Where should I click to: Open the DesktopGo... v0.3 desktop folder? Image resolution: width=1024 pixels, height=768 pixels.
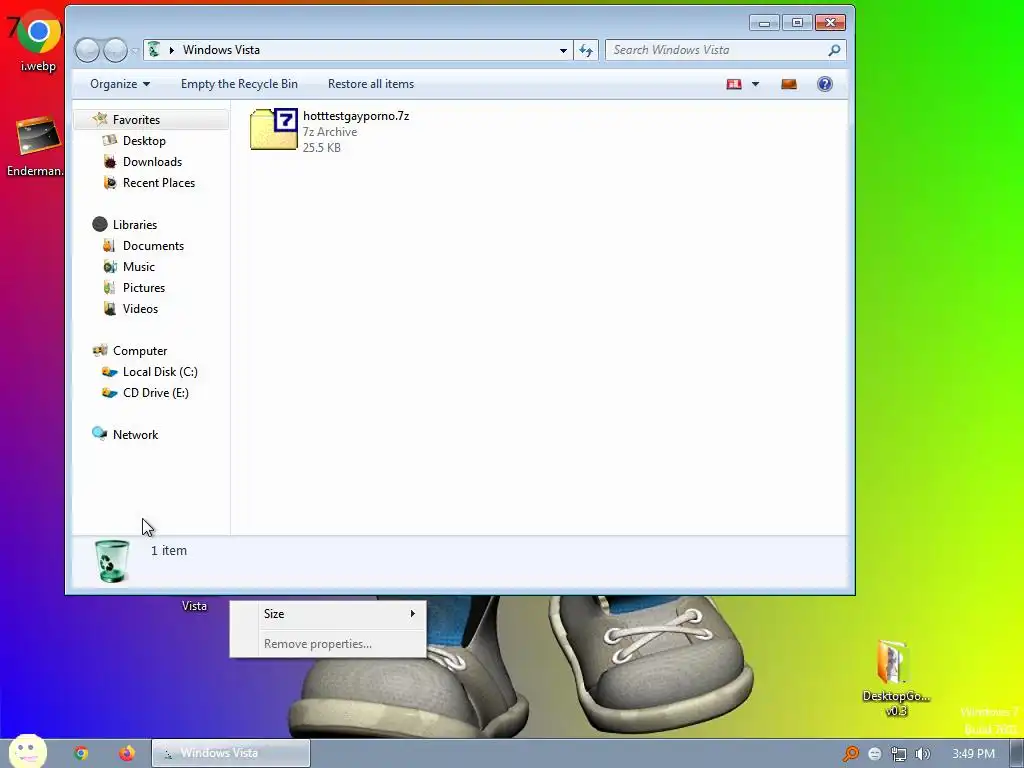coord(895,677)
